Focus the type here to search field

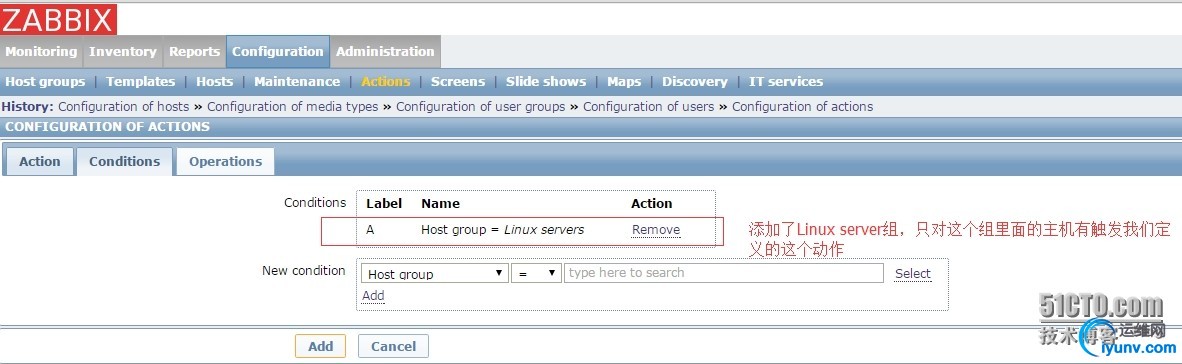click(724, 273)
